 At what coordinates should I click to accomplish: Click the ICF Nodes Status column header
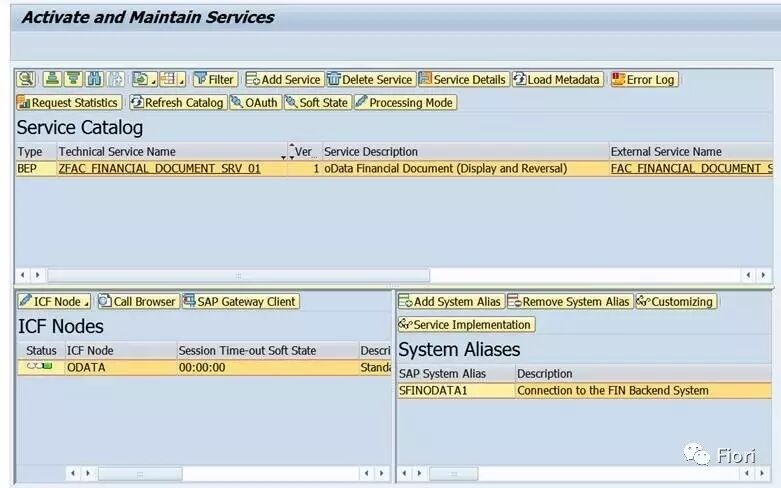[x=41, y=351]
